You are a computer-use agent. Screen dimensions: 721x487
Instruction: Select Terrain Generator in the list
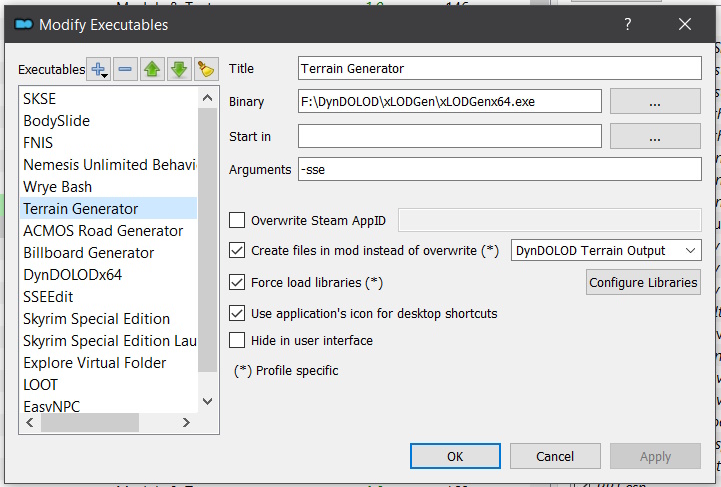pyautogui.click(x=109, y=208)
